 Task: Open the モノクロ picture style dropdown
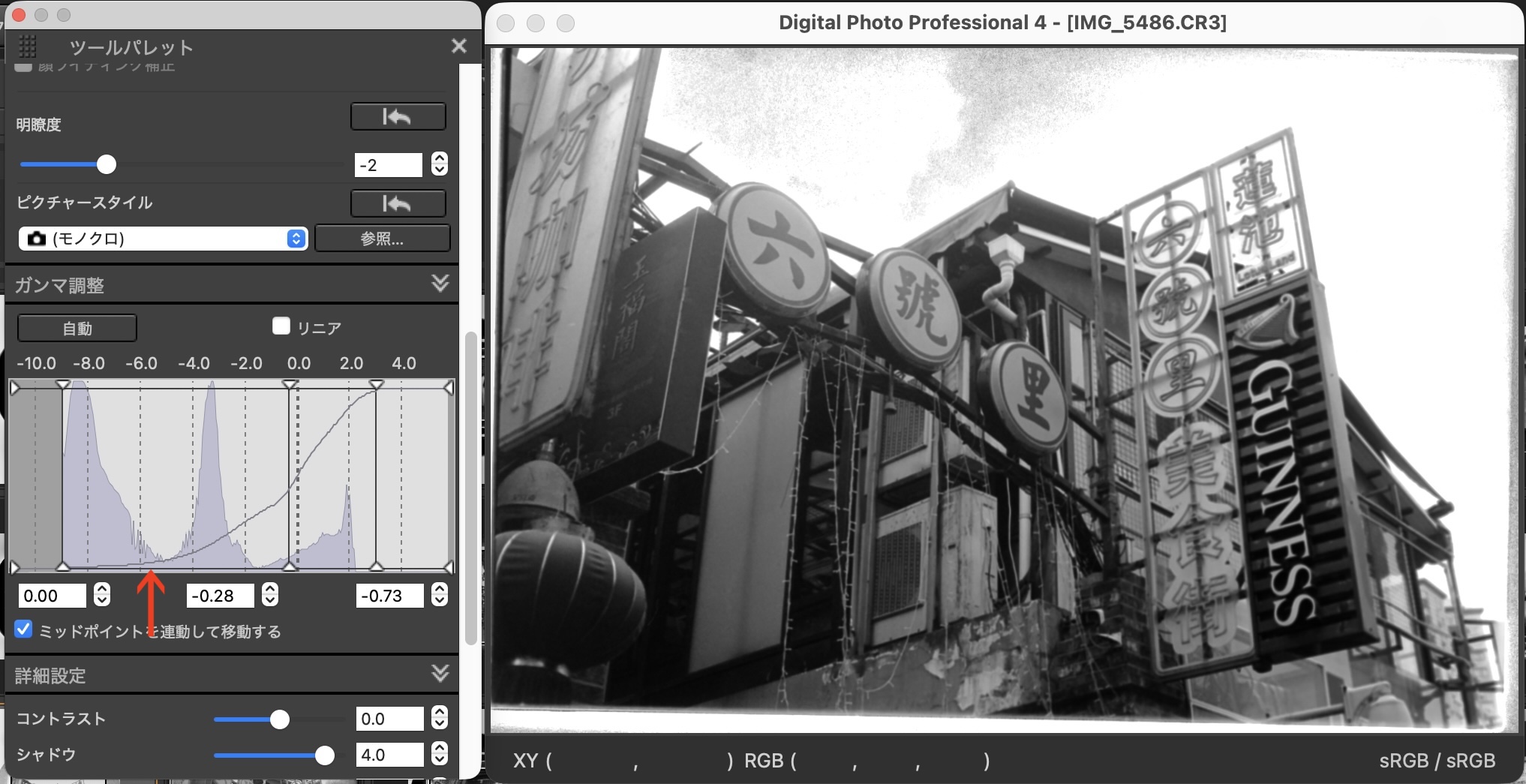pos(163,239)
